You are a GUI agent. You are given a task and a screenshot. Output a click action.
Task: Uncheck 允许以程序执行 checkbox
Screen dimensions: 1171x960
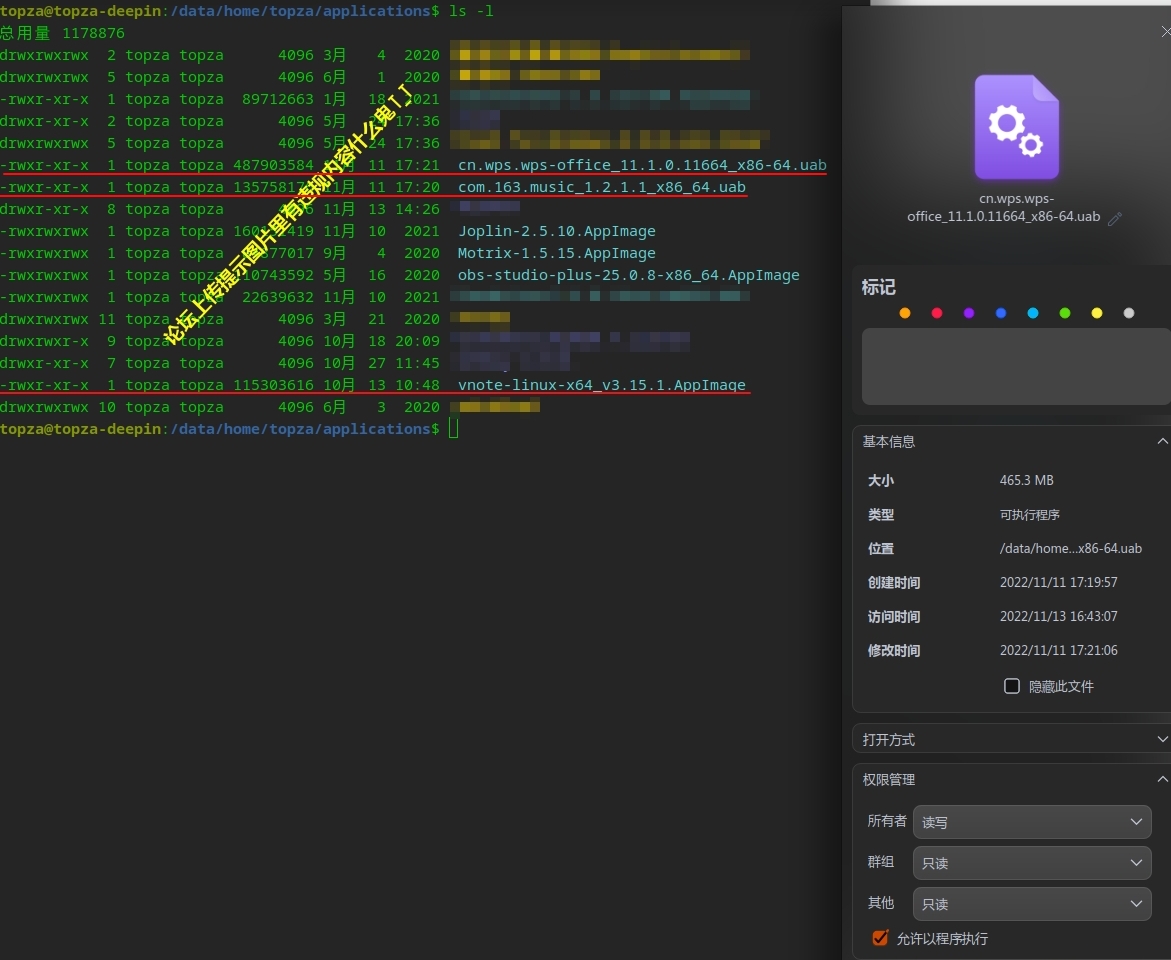(880, 938)
